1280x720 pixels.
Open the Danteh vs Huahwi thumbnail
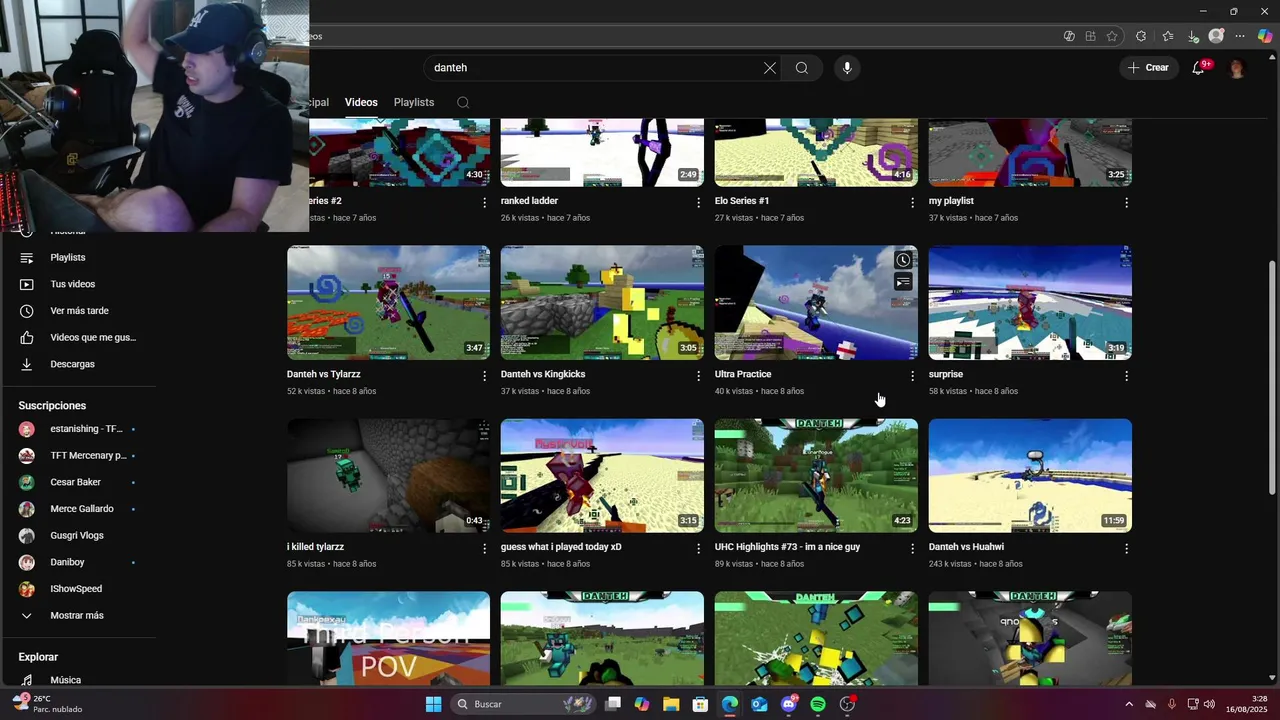[x=1030, y=476]
